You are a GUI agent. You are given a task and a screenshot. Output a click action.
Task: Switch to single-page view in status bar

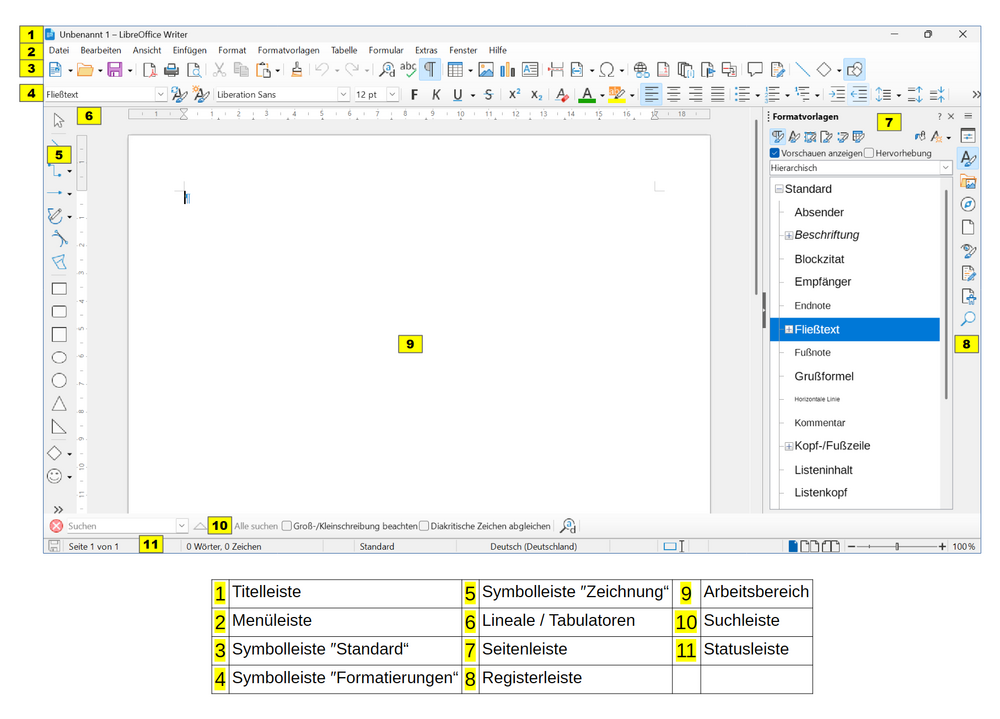click(793, 546)
